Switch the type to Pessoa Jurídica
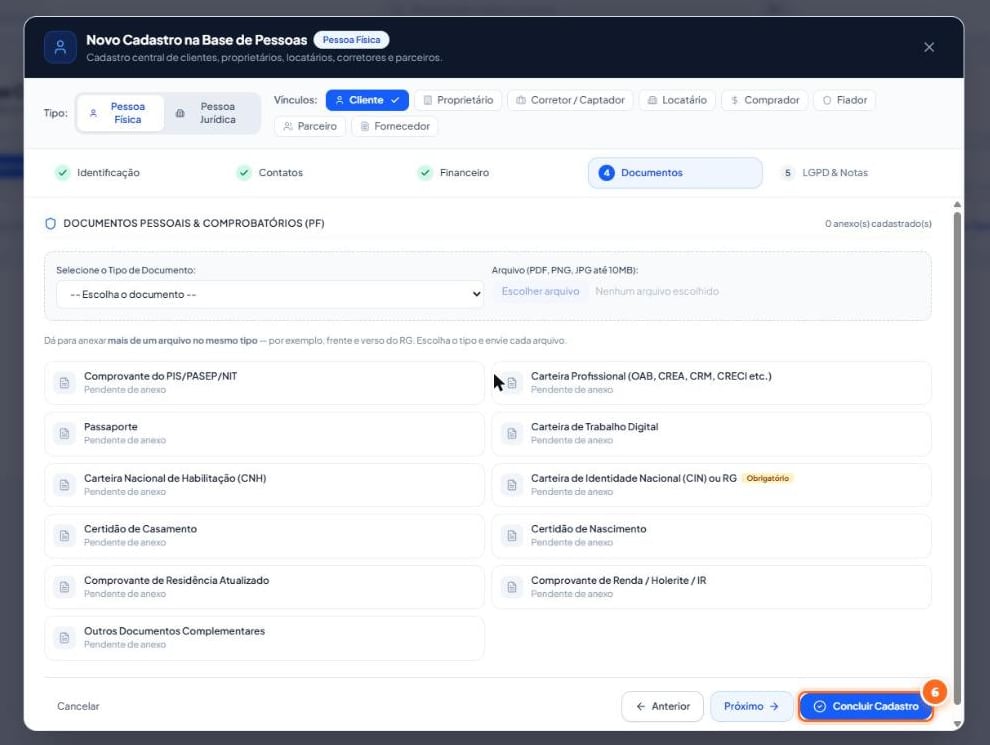Image resolution: width=990 pixels, height=745 pixels. pyautogui.click(x=212, y=113)
